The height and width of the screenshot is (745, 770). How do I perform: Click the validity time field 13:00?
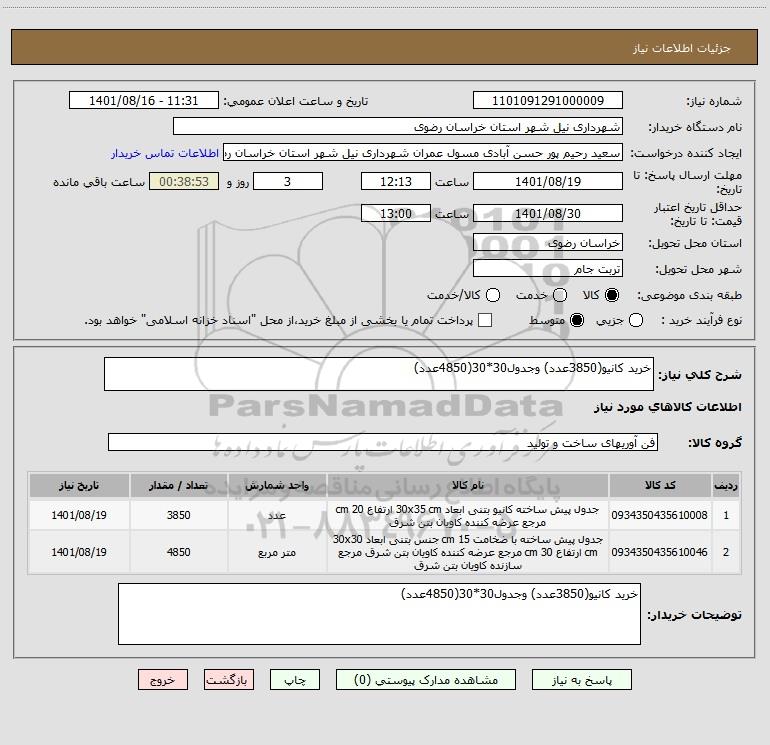[396, 213]
